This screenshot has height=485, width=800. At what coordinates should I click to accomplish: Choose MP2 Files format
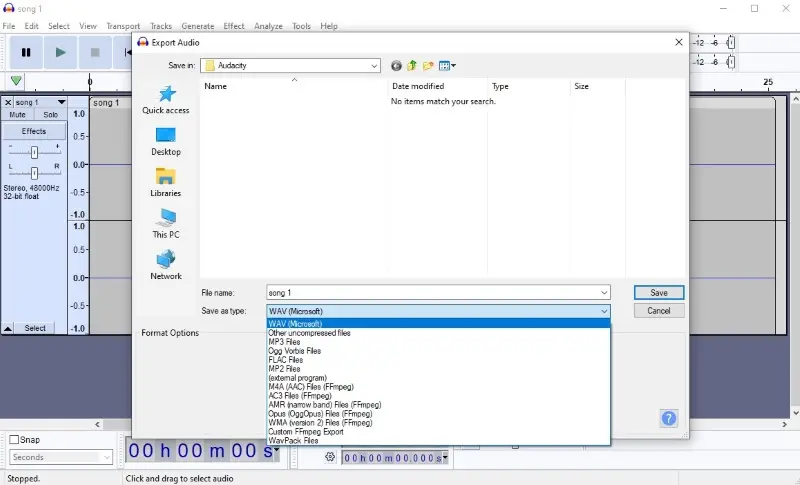(x=438, y=369)
